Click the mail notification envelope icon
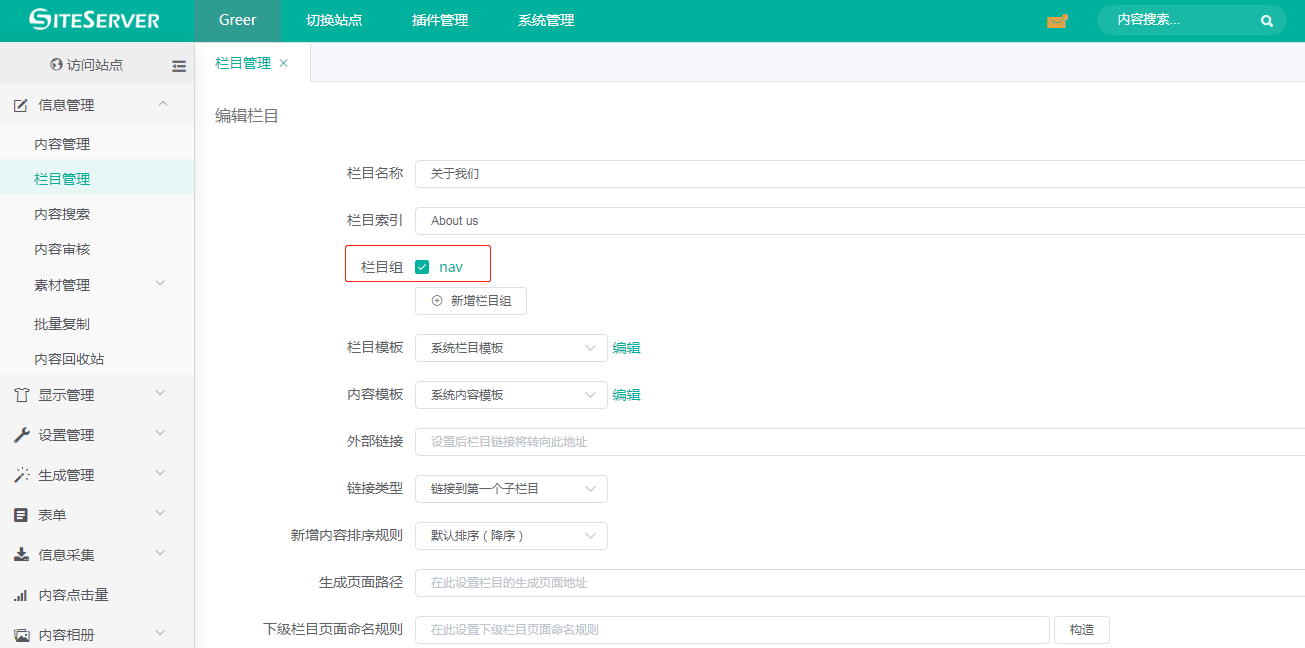Screen dimensions: 1305x648 pyautogui.click(x=1056, y=21)
